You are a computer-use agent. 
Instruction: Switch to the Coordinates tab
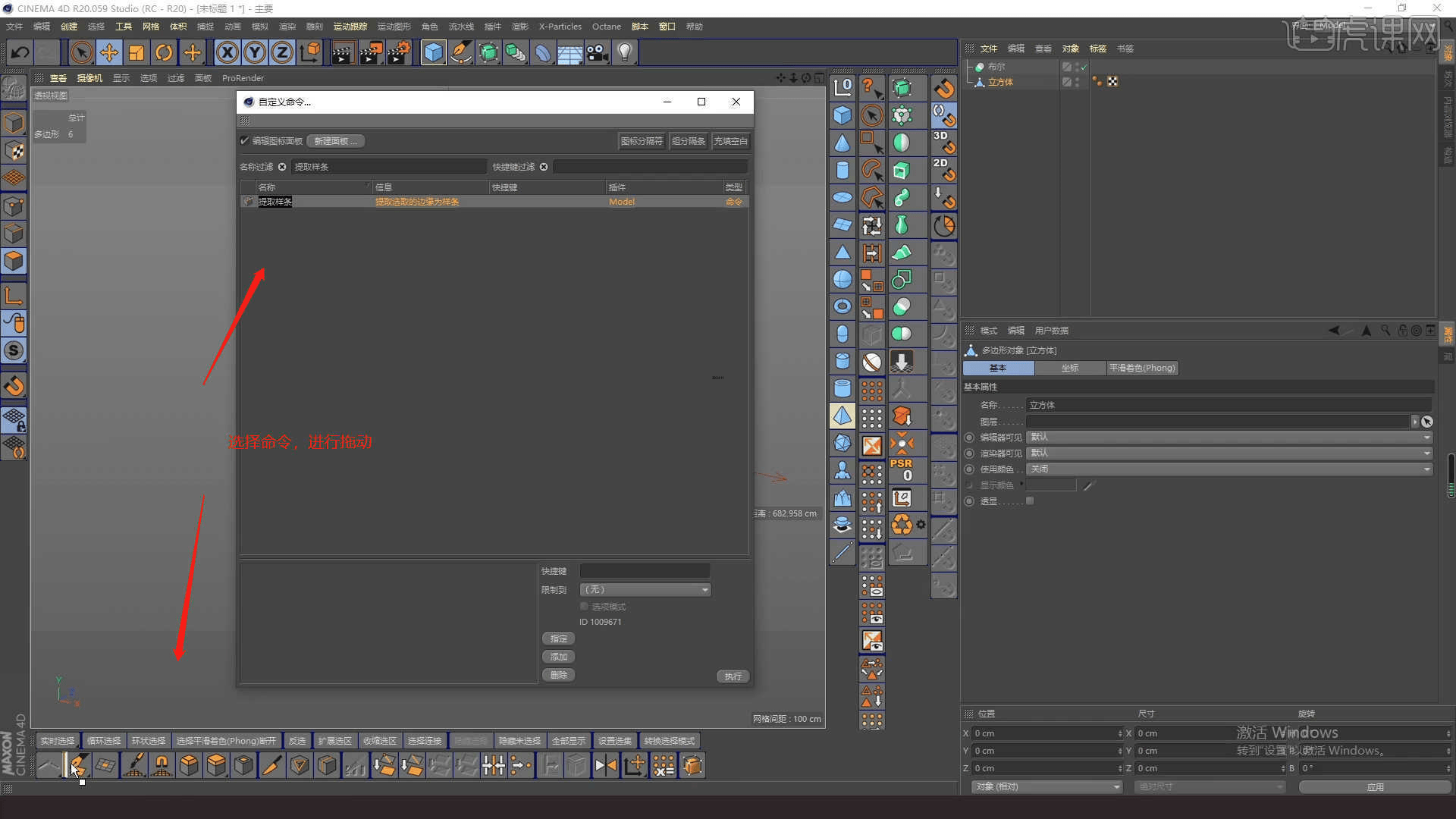click(1070, 369)
